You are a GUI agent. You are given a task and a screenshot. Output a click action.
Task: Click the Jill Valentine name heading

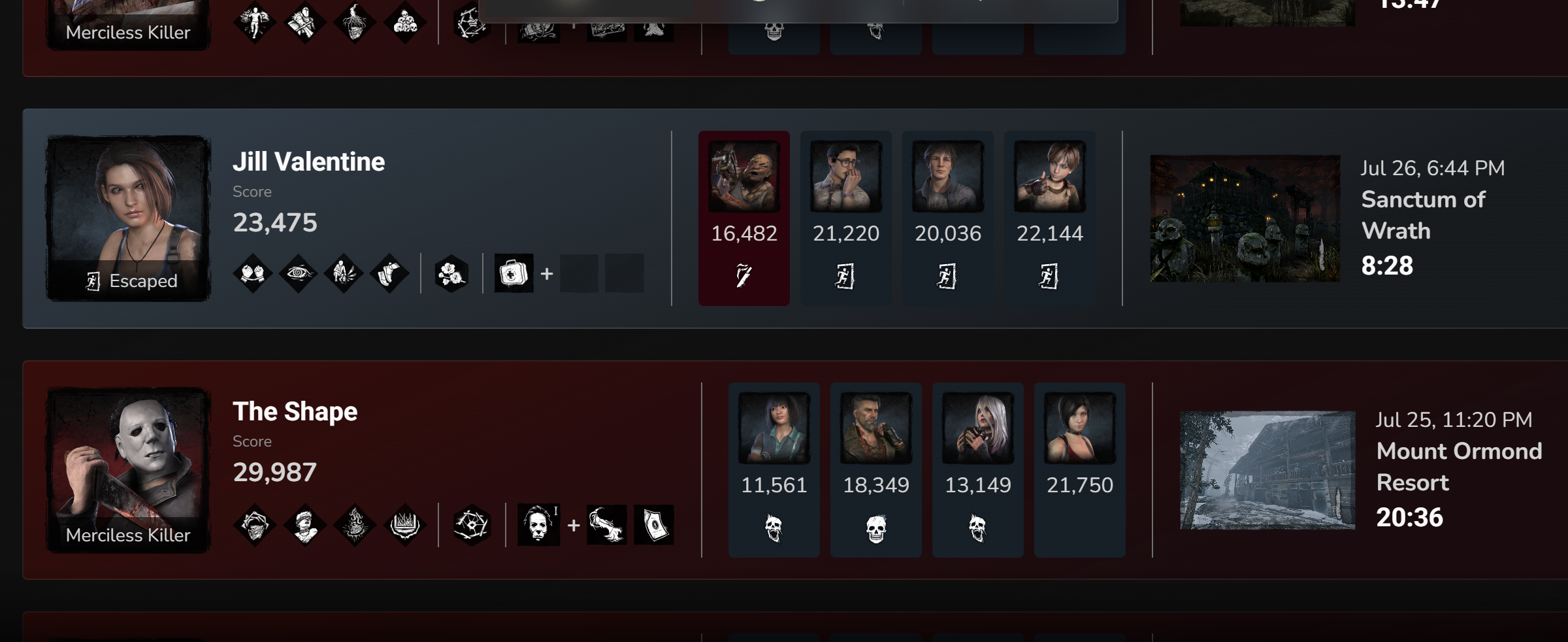click(x=308, y=161)
